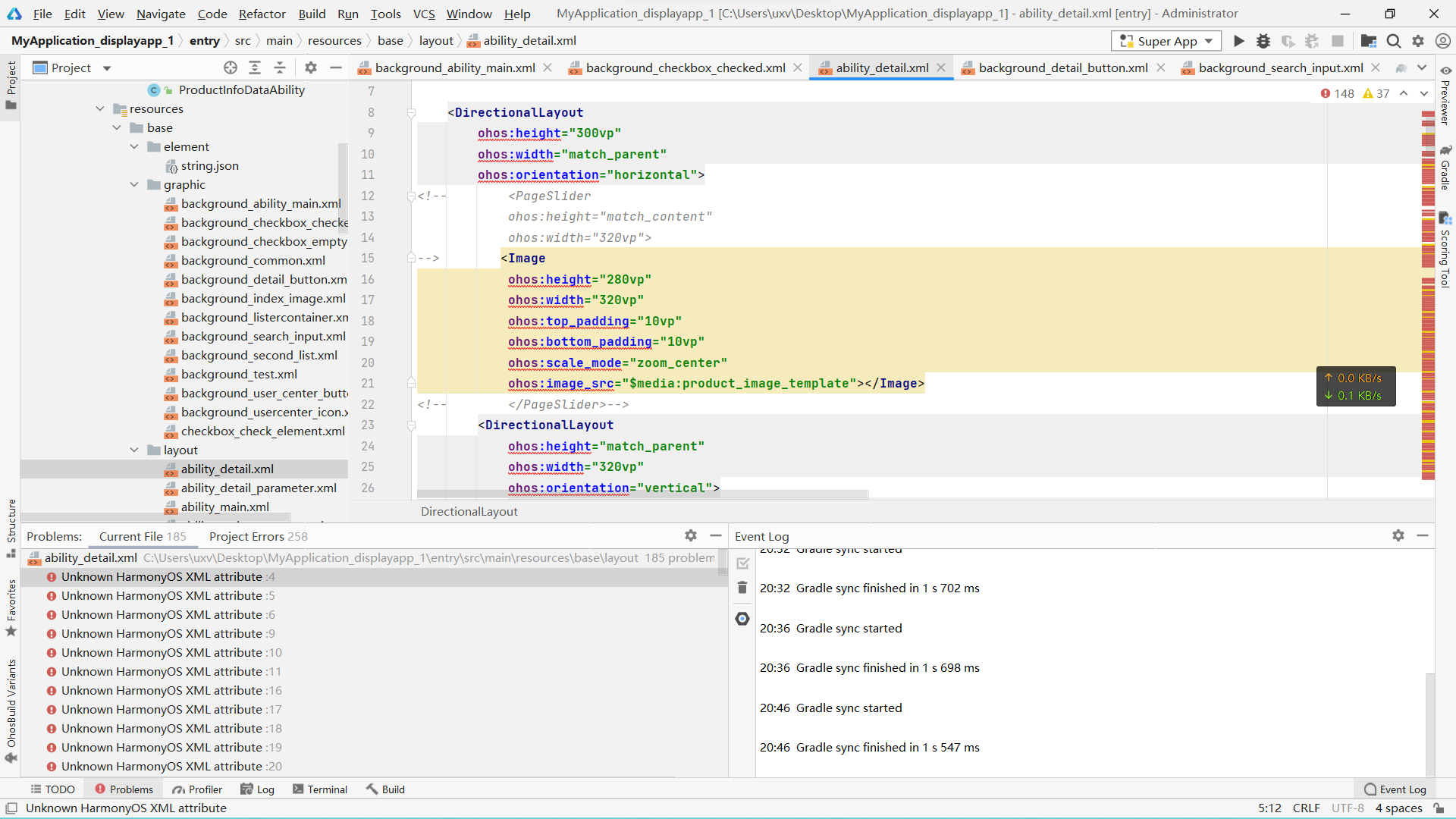Click the Stop button in the toolbar
Viewport: 1456px width, 819px height.
coord(1338,41)
